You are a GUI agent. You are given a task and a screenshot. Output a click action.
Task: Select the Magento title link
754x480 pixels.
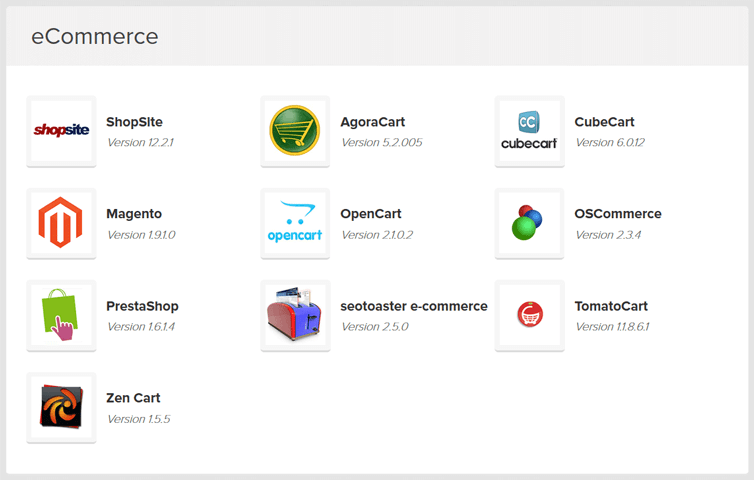tap(134, 214)
